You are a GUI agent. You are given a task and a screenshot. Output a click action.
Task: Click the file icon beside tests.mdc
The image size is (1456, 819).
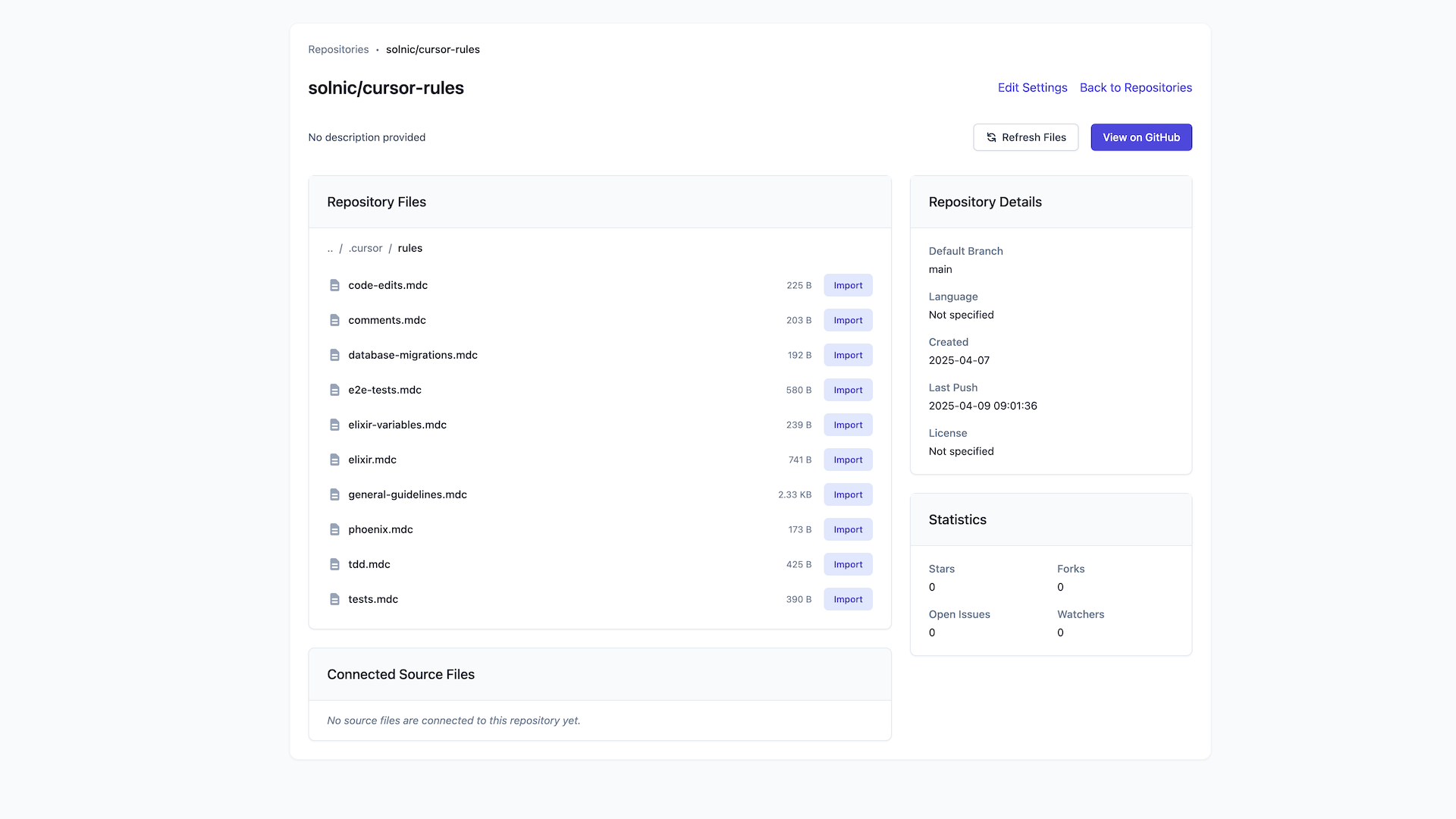coord(336,599)
